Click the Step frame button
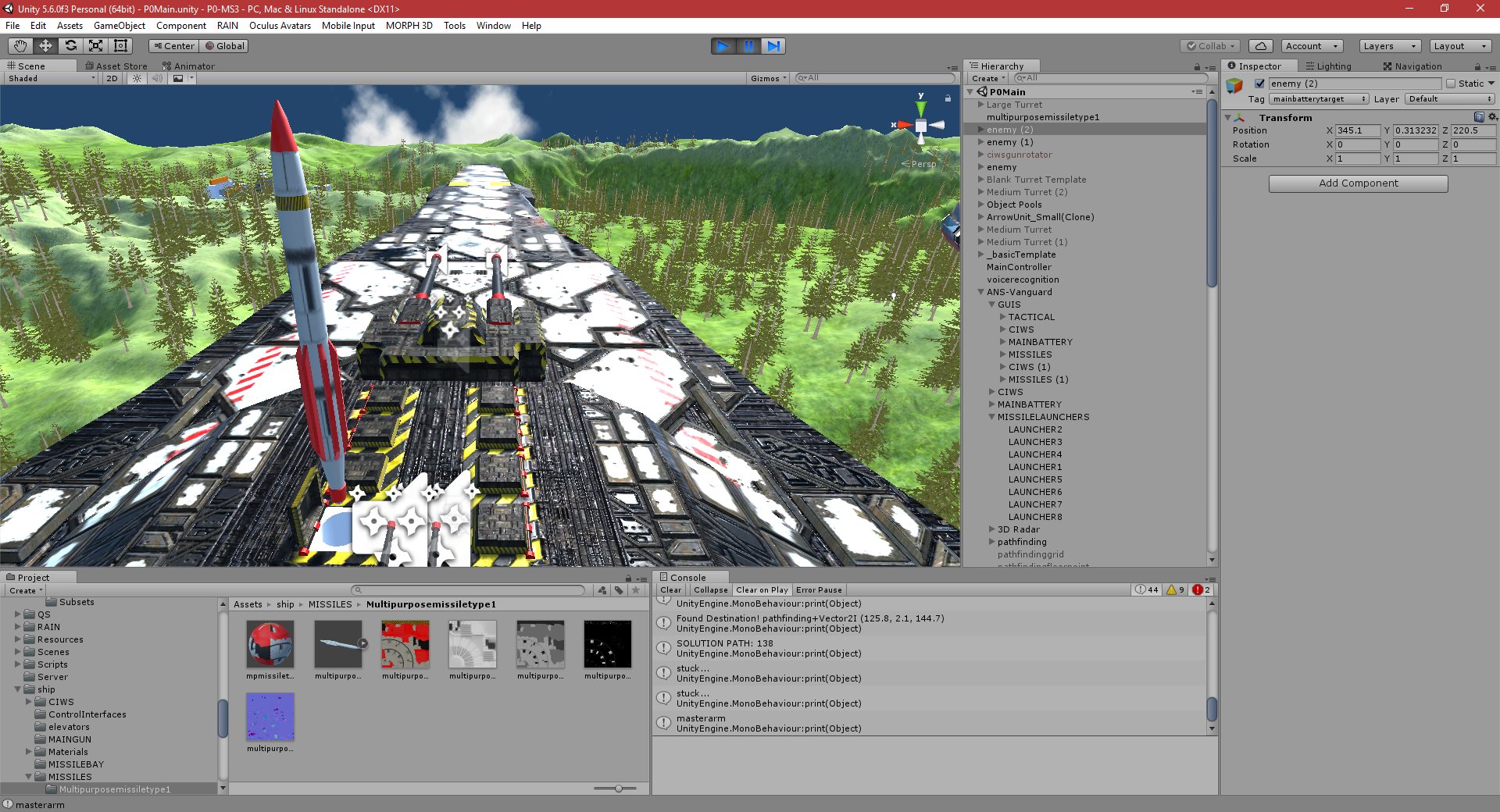This screenshot has height=812, width=1500. (x=773, y=46)
